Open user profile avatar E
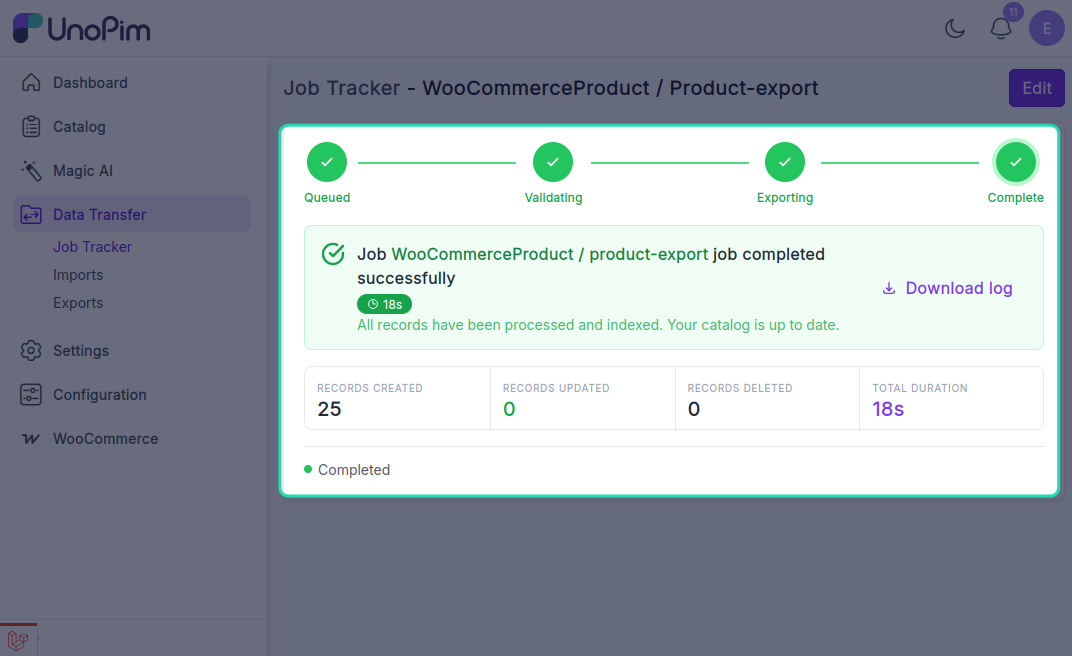The width and height of the screenshot is (1072, 656). coord(1047,28)
